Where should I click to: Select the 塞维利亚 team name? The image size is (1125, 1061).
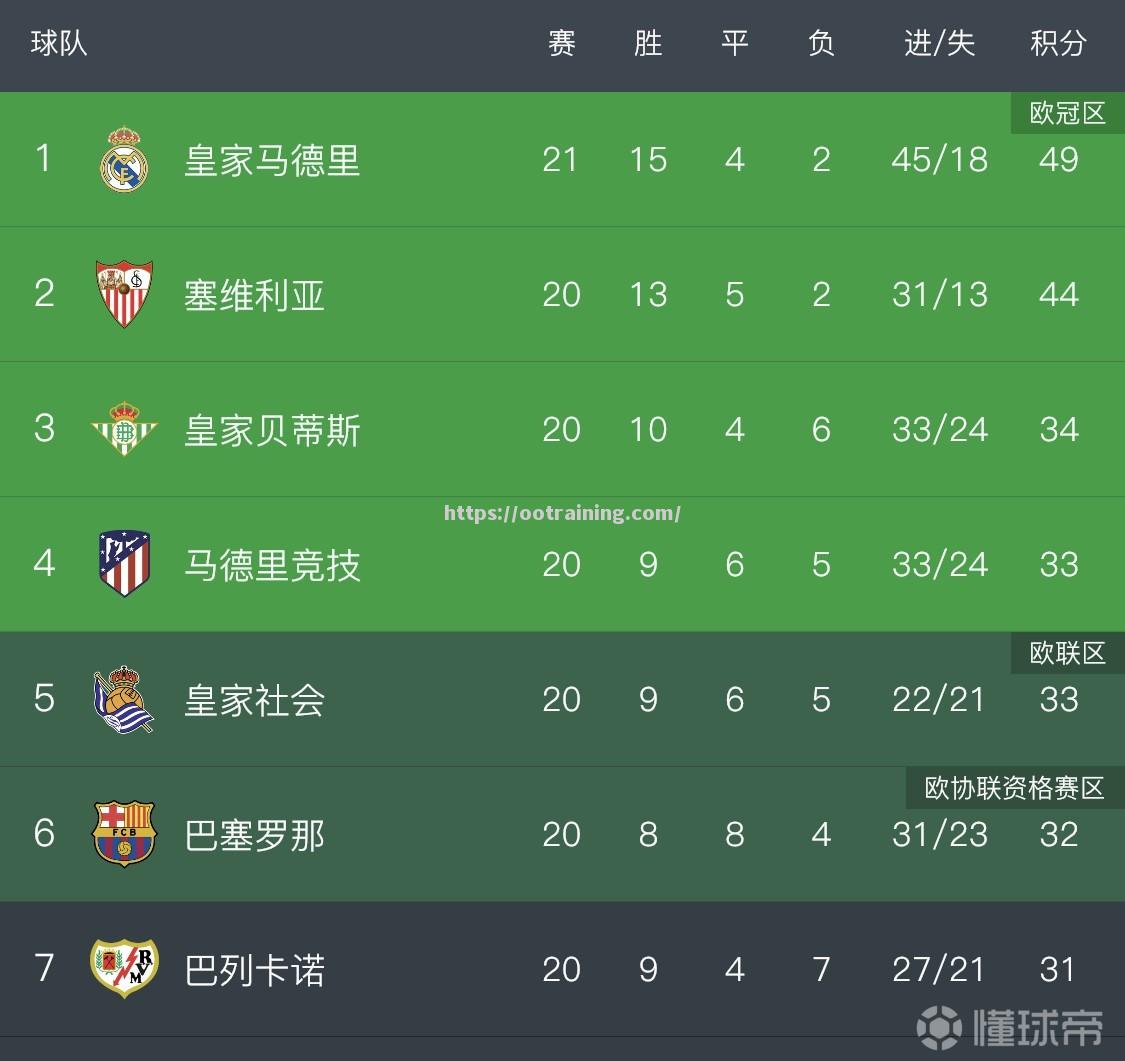254,294
